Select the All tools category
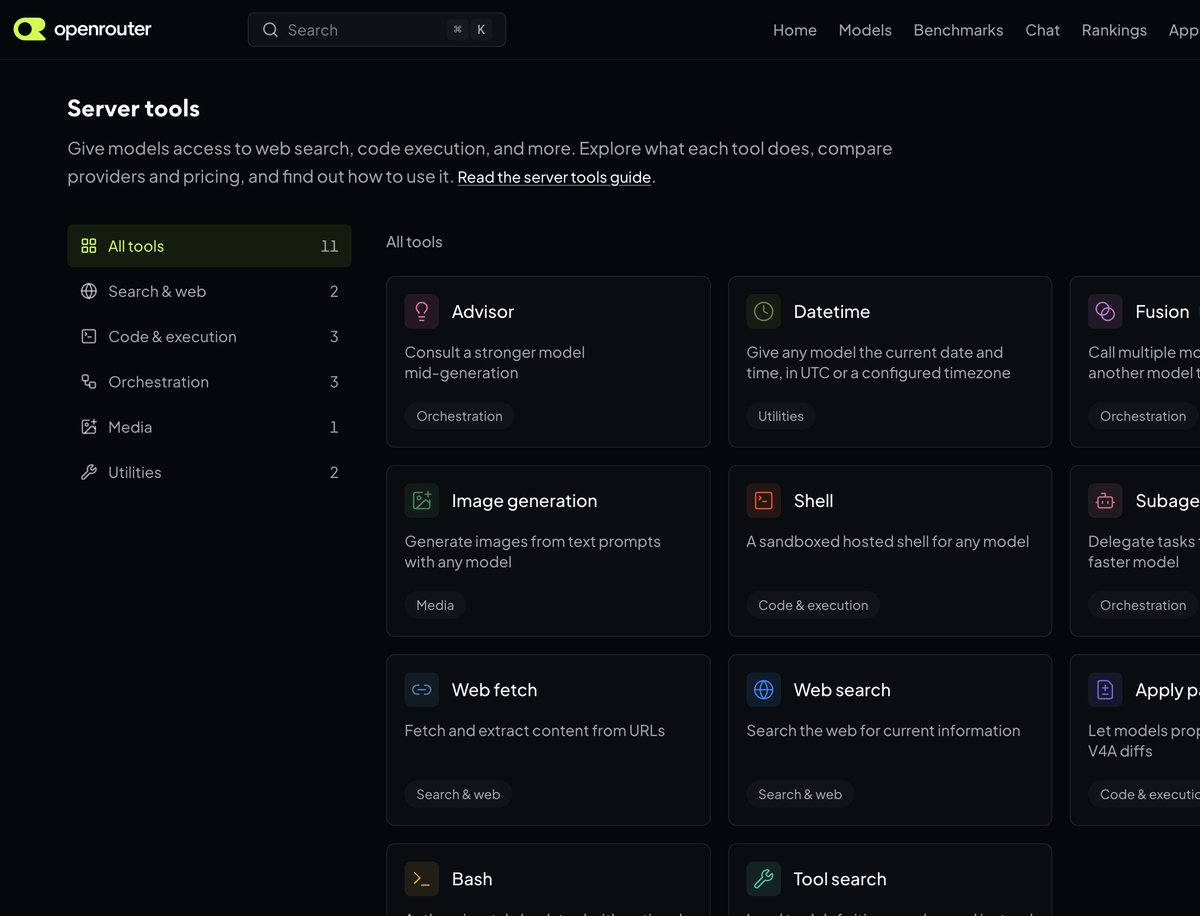Viewport: 1200px width, 916px height. 209,246
